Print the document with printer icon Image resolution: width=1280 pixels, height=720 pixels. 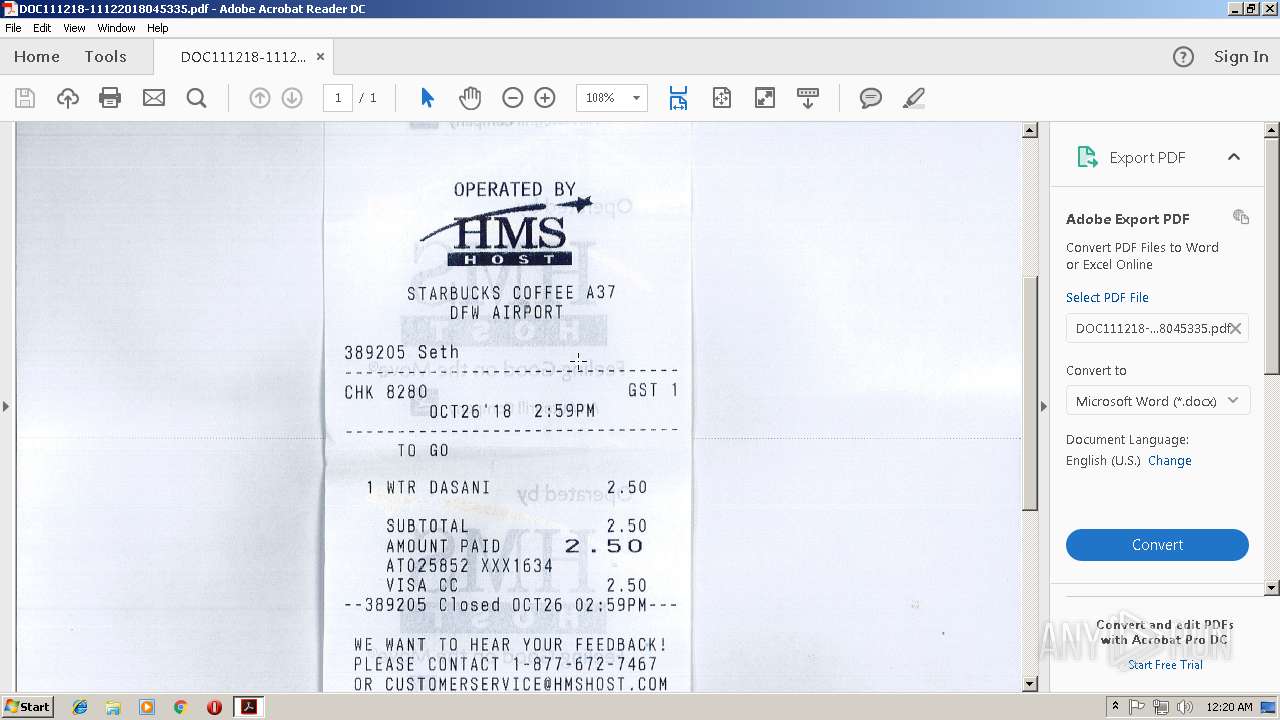pos(110,98)
